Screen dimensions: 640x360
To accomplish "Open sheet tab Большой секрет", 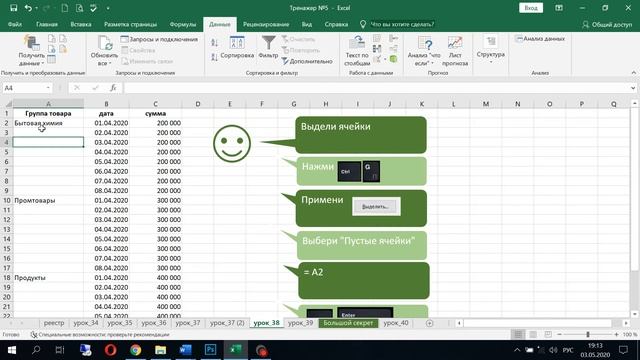I will point(348,323).
